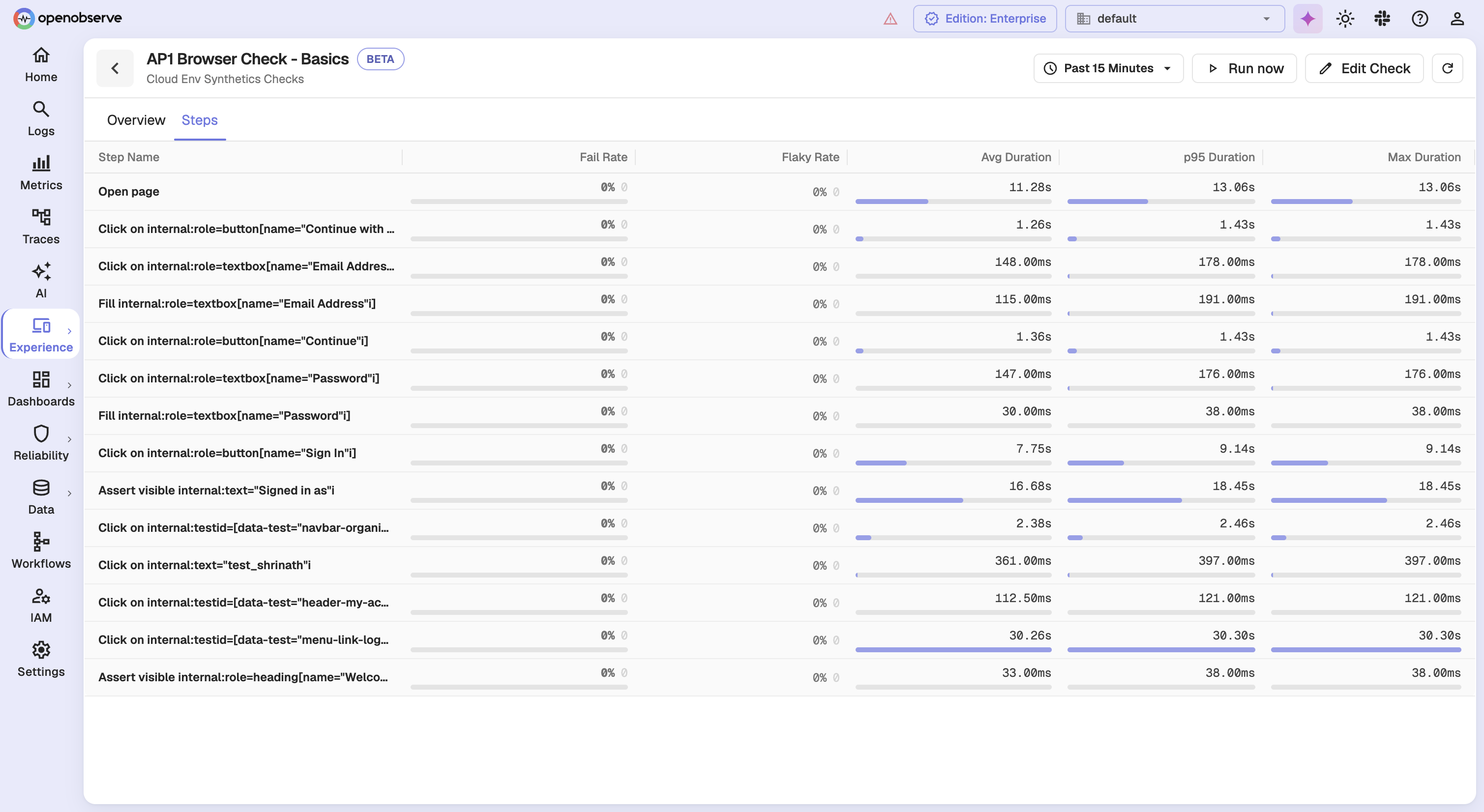Expand the Data submenu chevron
The height and width of the screenshot is (812, 1484).
click(x=70, y=493)
